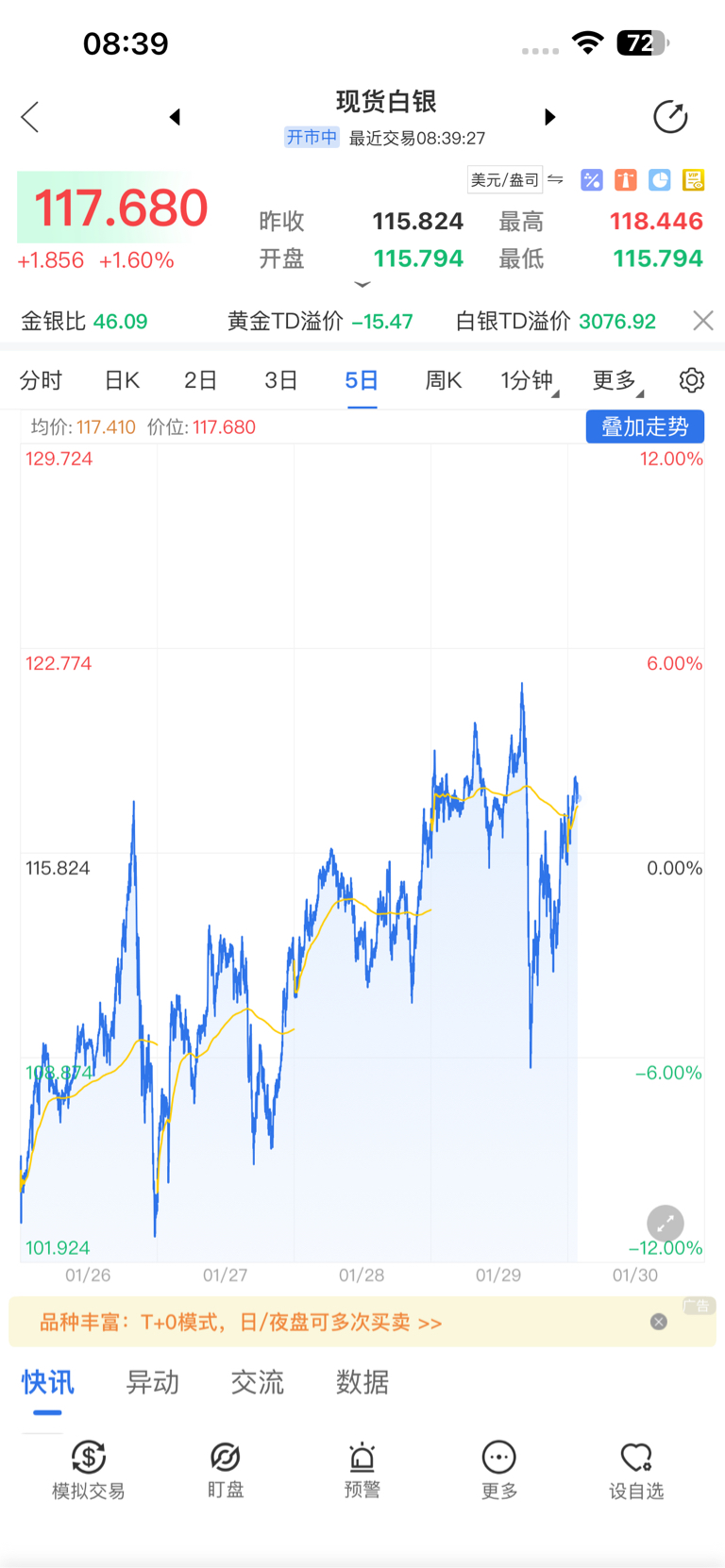Image resolution: width=725 pixels, height=1568 pixels.
Task: Expand the quote details chevron below prices
Action: coord(362,284)
